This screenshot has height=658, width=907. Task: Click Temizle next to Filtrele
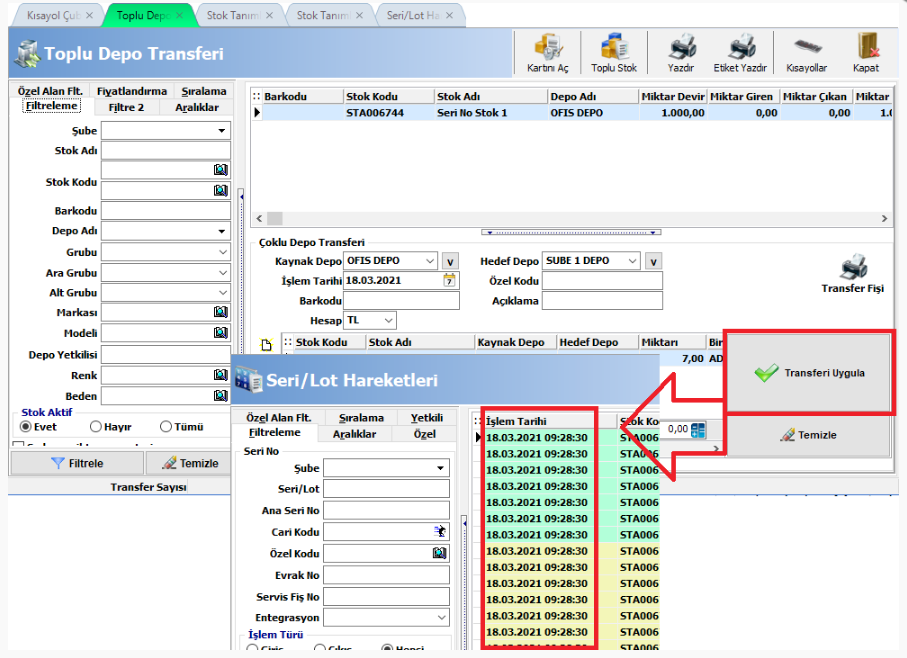189,463
